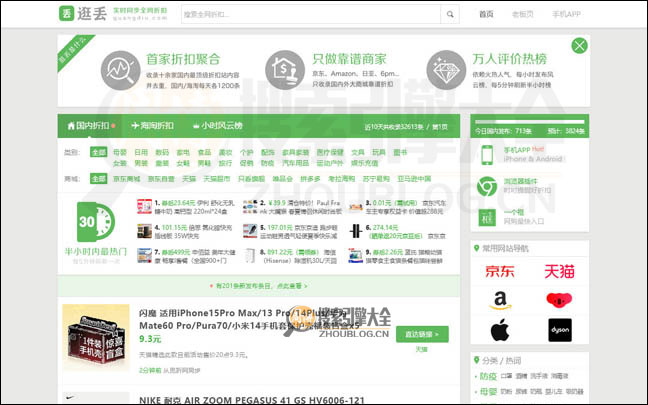Screen dimensions: 648x405
Task: Open the navigation link between 首页 and 手机APP
Action: coord(522,14)
